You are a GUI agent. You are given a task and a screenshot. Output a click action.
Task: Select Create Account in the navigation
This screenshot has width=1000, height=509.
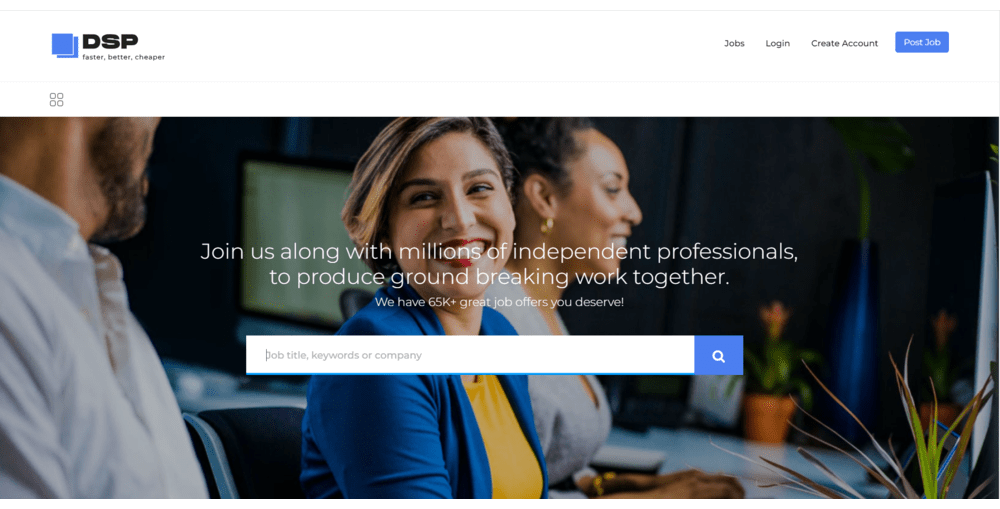click(x=844, y=43)
